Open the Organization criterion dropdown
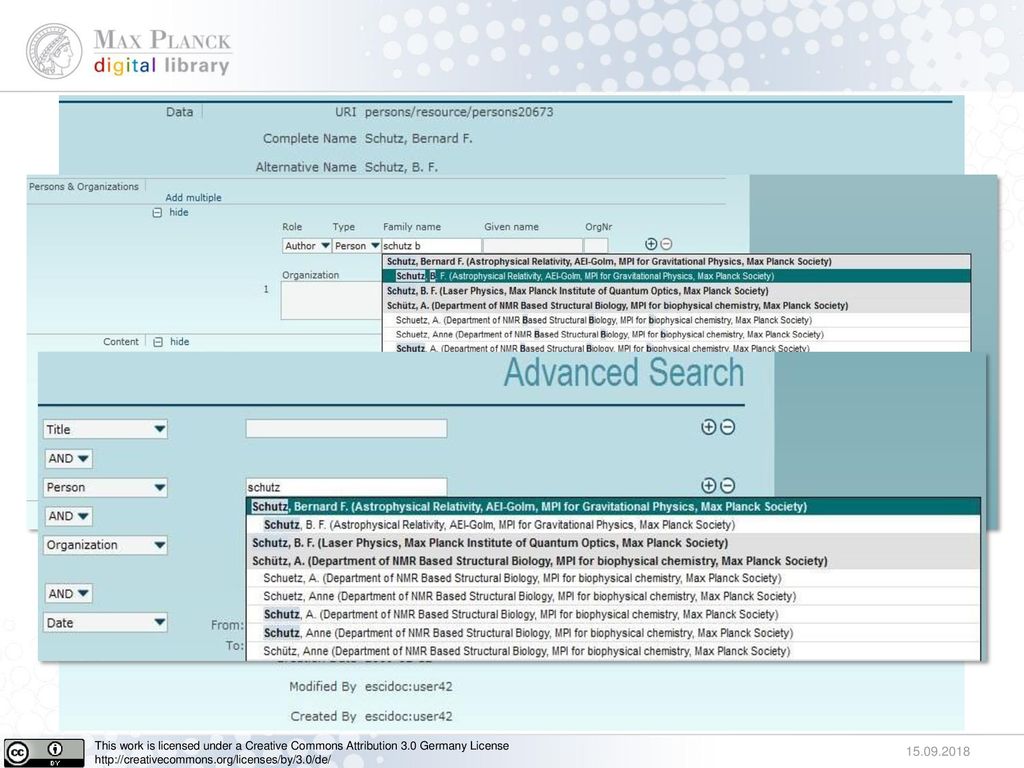Screen dimensions: 1024x768 pyautogui.click(x=105, y=545)
